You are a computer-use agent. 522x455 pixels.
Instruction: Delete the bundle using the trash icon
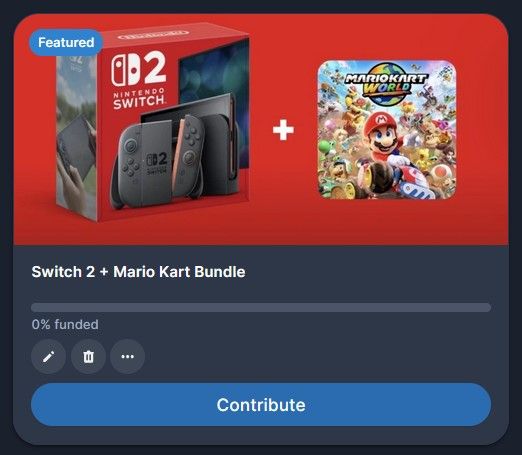click(x=88, y=357)
